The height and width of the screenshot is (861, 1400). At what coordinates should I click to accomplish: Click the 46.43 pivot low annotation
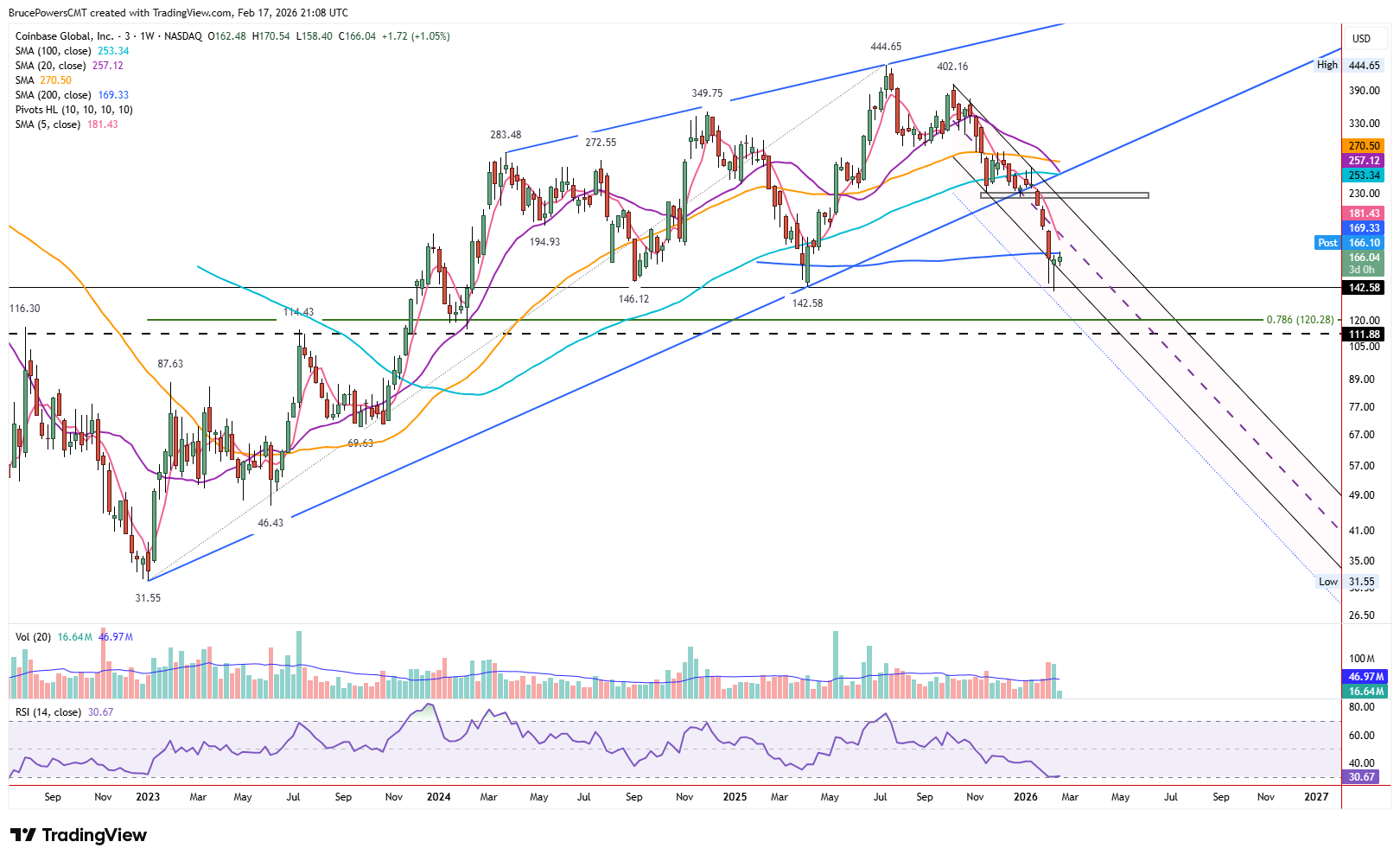tap(270, 523)
